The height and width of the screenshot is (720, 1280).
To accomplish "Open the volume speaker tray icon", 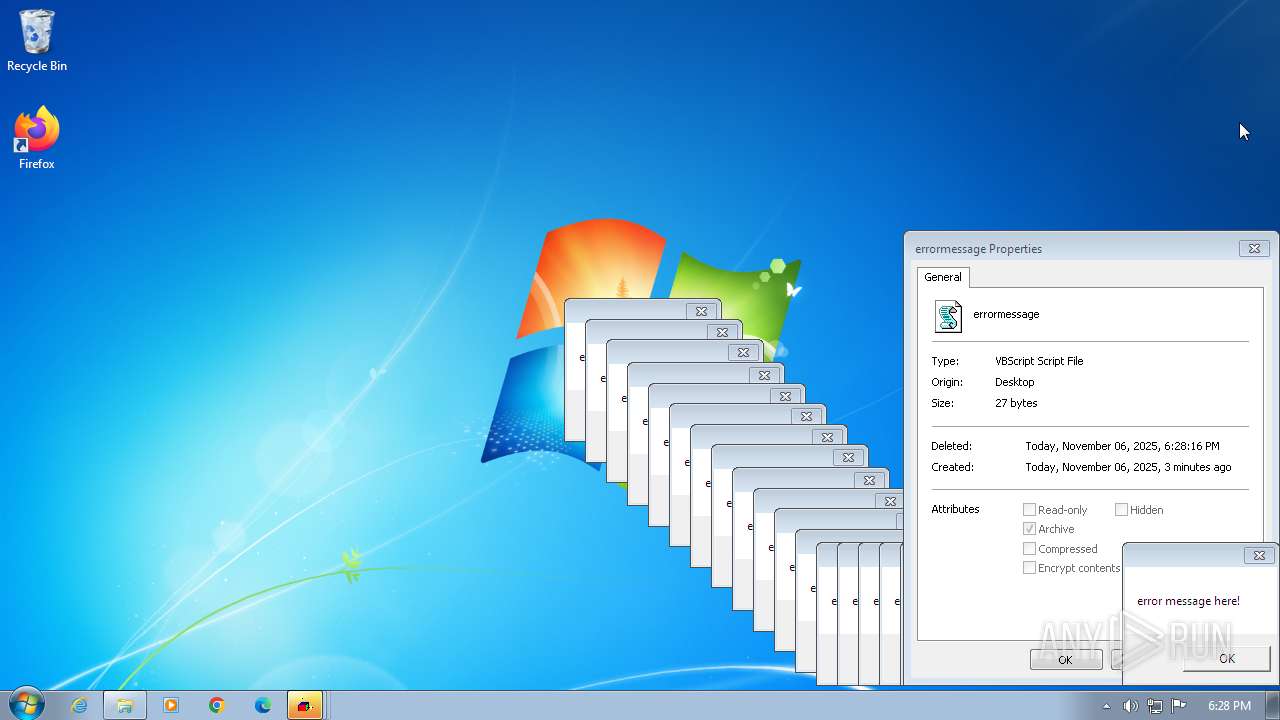I will 1130,706.
